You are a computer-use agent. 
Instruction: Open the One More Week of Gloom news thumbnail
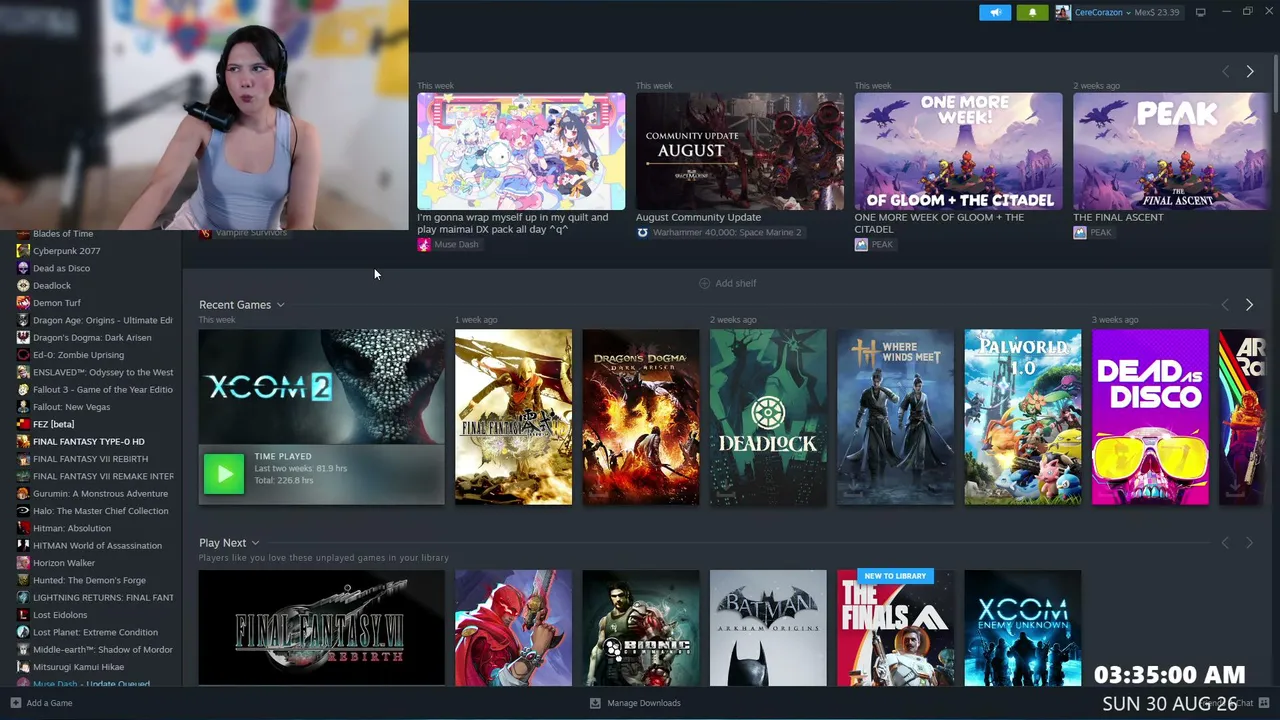[958, 151]
